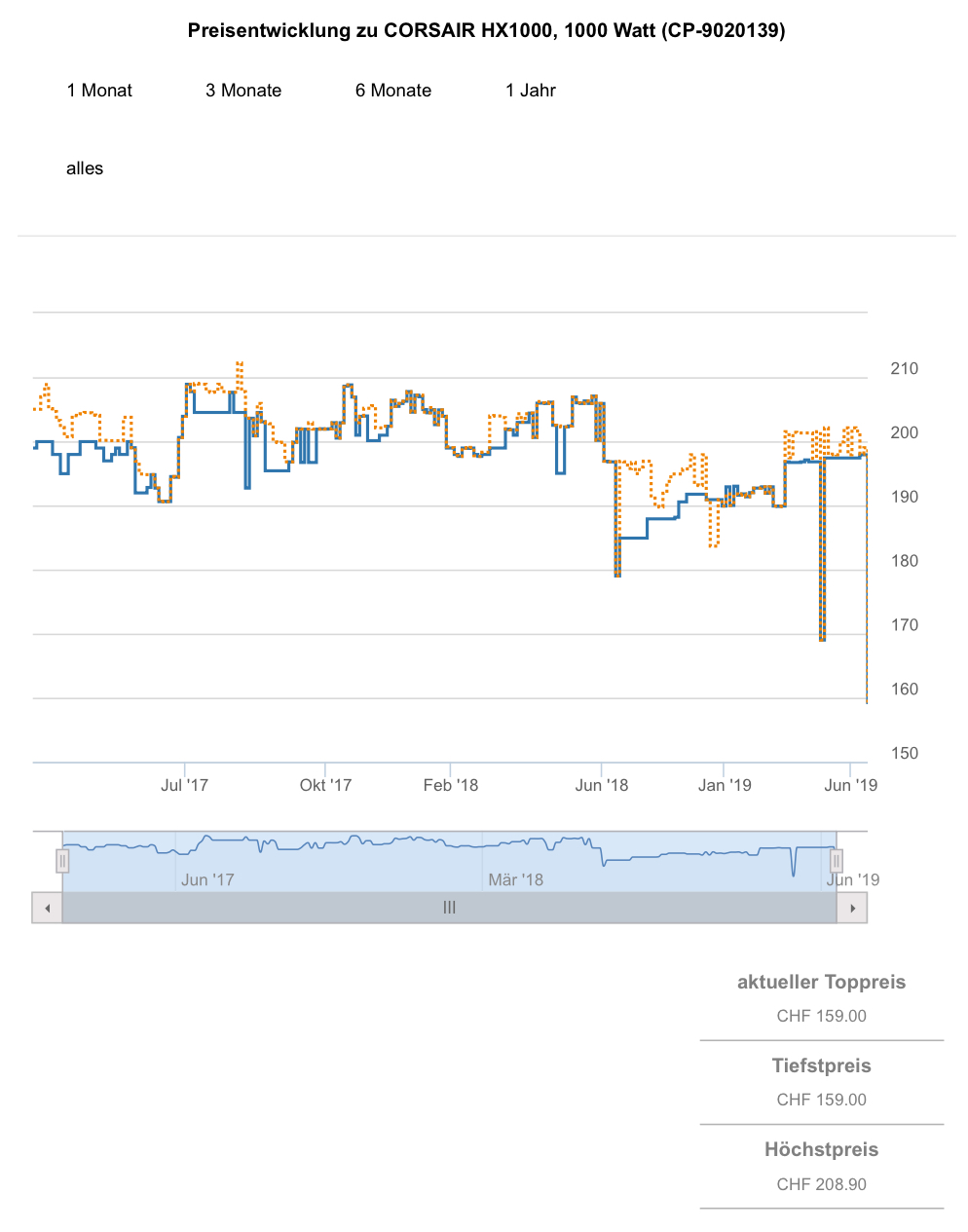This screenshot has height=1232, width=968.
Task: Click the "Jul '17" x-axis label
Action: (x=184, y=785)
